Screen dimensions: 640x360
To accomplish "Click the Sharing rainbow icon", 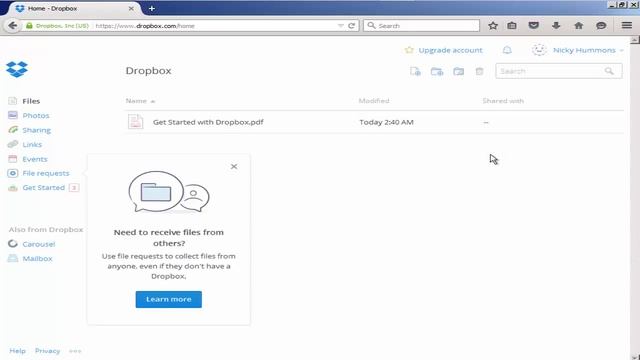I will point(13,130).
